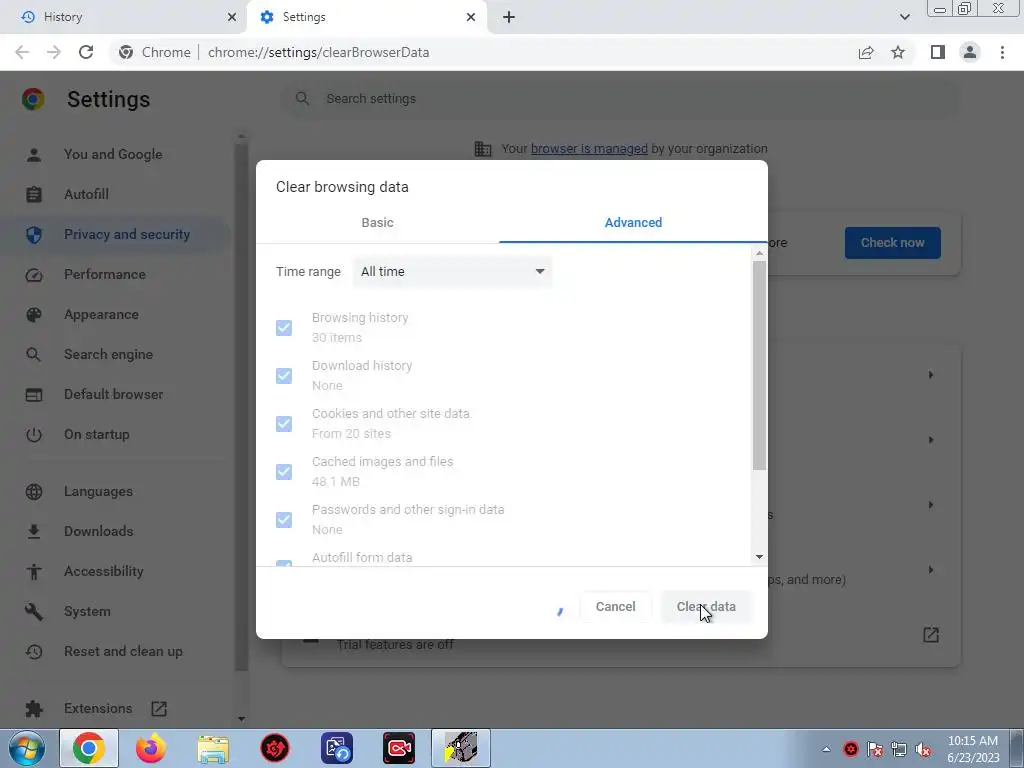1024x768 pixels.
Task: Go back to previous page
Action: [x=22, y=52]
